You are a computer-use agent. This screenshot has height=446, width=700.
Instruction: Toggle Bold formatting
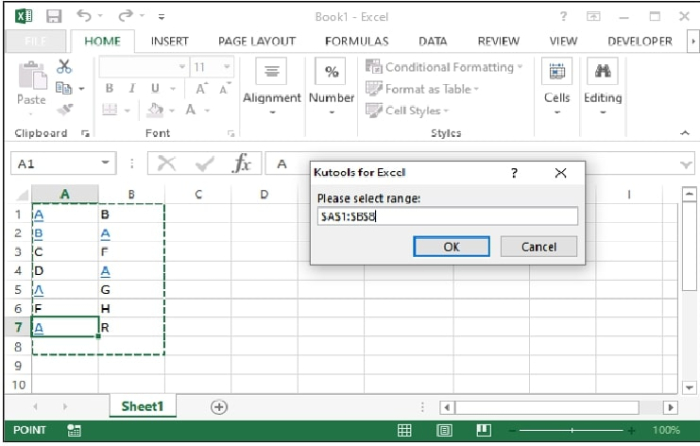(109, 88)
